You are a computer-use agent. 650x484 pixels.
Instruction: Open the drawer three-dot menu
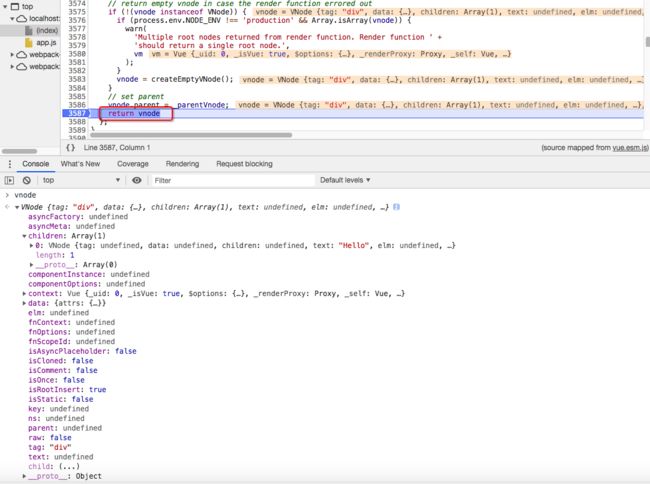(x=10, y=164)
